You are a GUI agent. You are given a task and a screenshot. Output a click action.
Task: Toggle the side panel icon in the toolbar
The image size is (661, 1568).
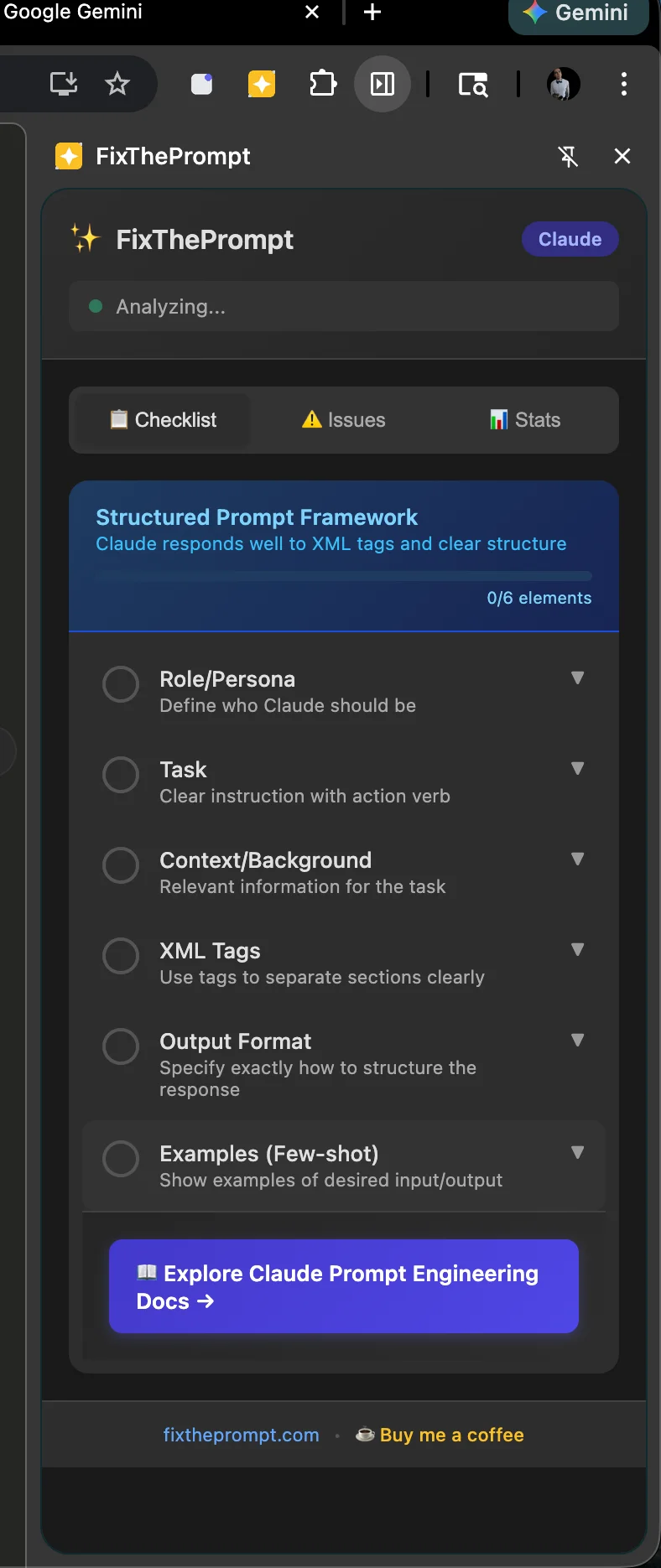(x=383, y=84)
